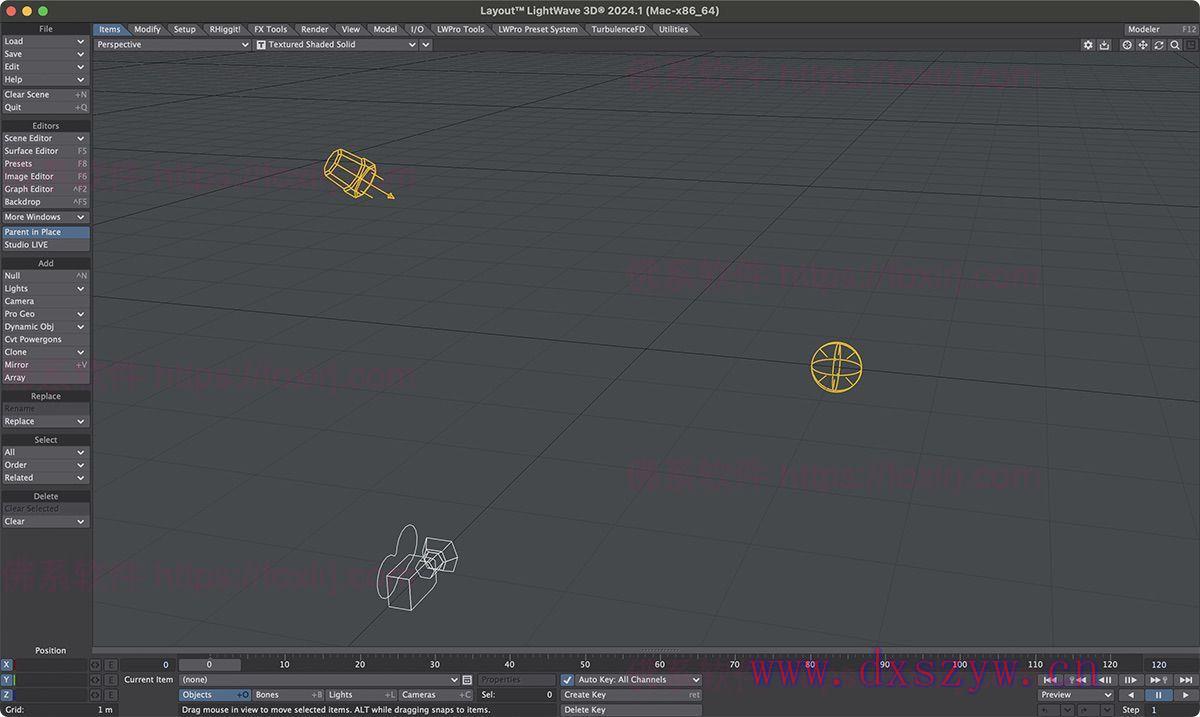Click the Modeler button
1200x717 pixels.
1160,29
